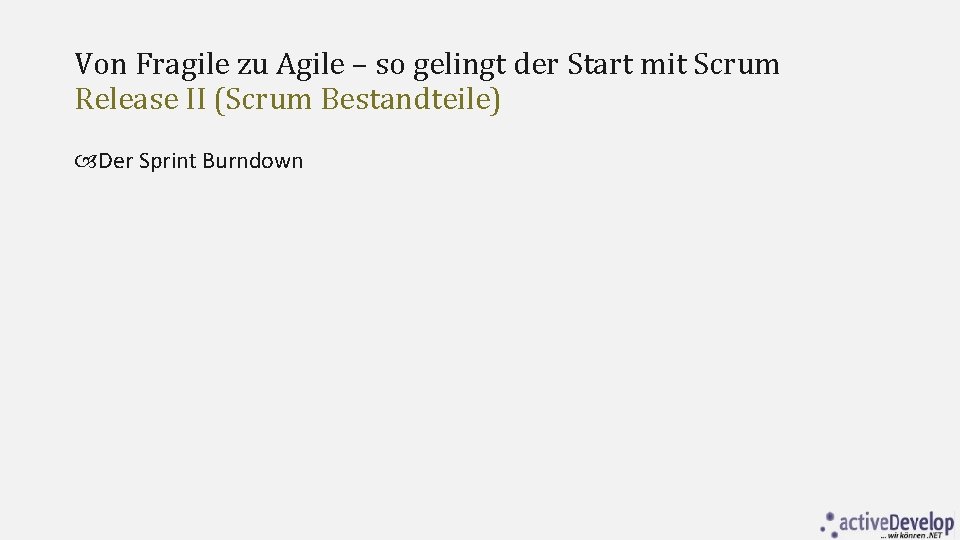Screen dimensions: 960x540
Task: Click the word 'Von' starting the title
Action: click(101, 64)
